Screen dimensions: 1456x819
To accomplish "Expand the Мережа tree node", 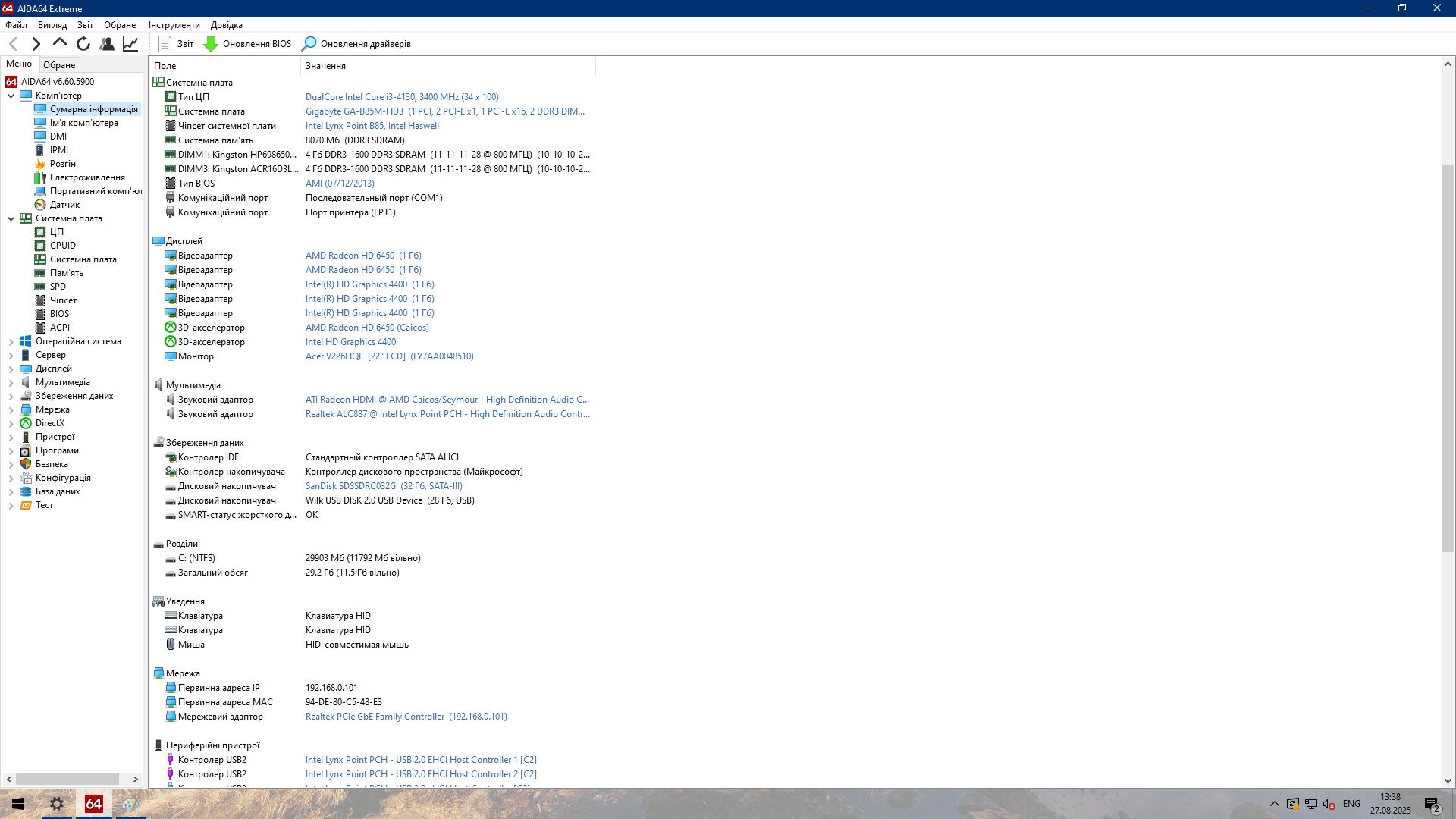I will 11,409.
